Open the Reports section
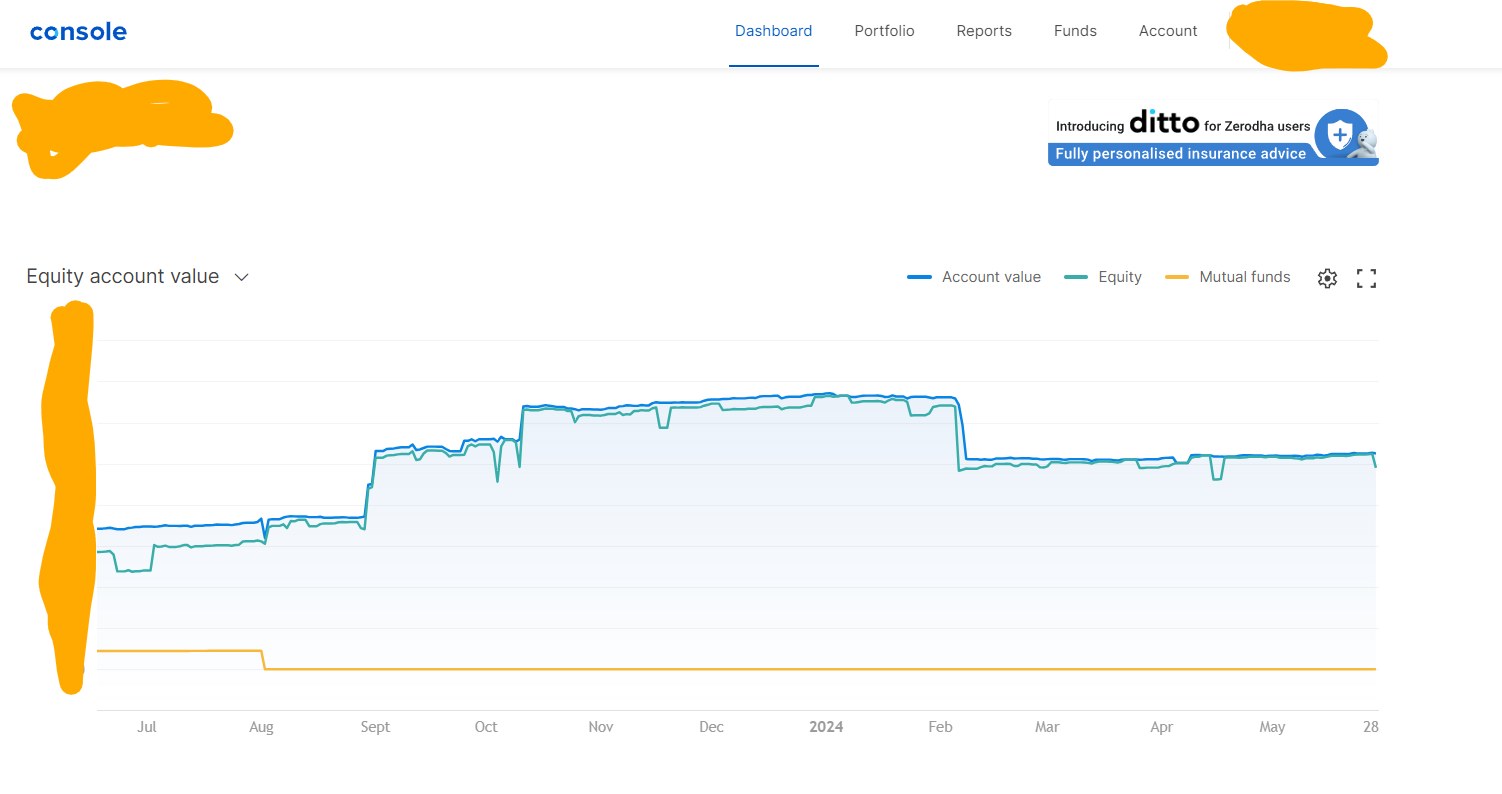Image resolution: width=1502 pixels, height=794 pixels. coord(984,31)
